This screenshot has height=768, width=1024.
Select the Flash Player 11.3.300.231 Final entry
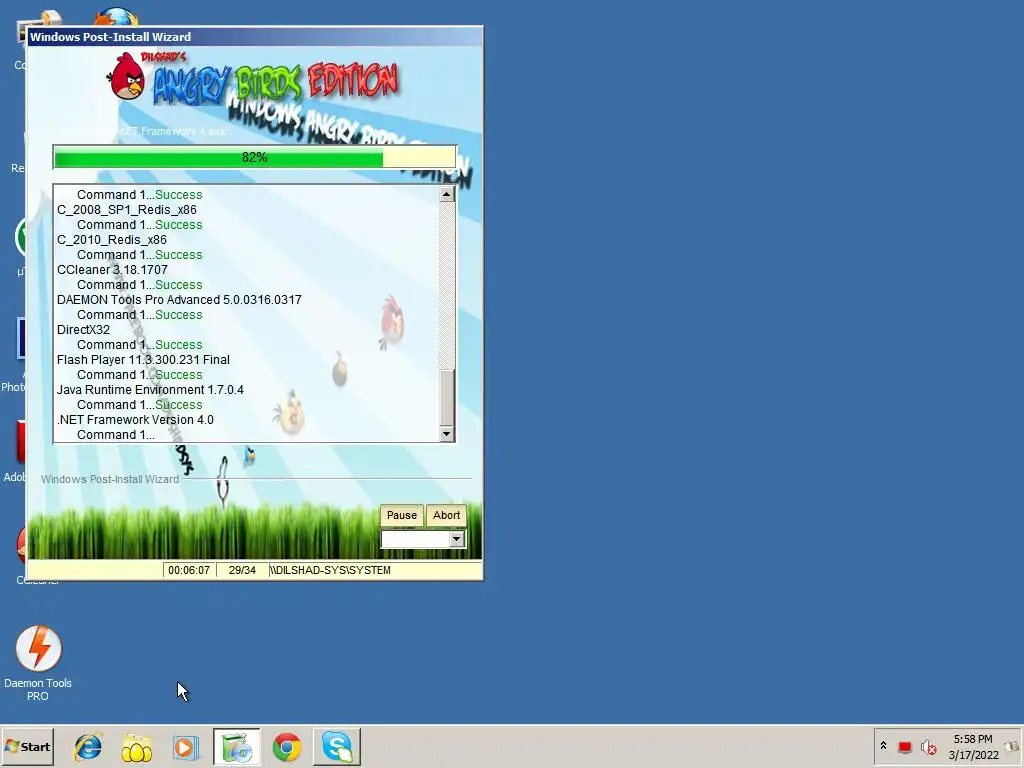pos(143,360)
